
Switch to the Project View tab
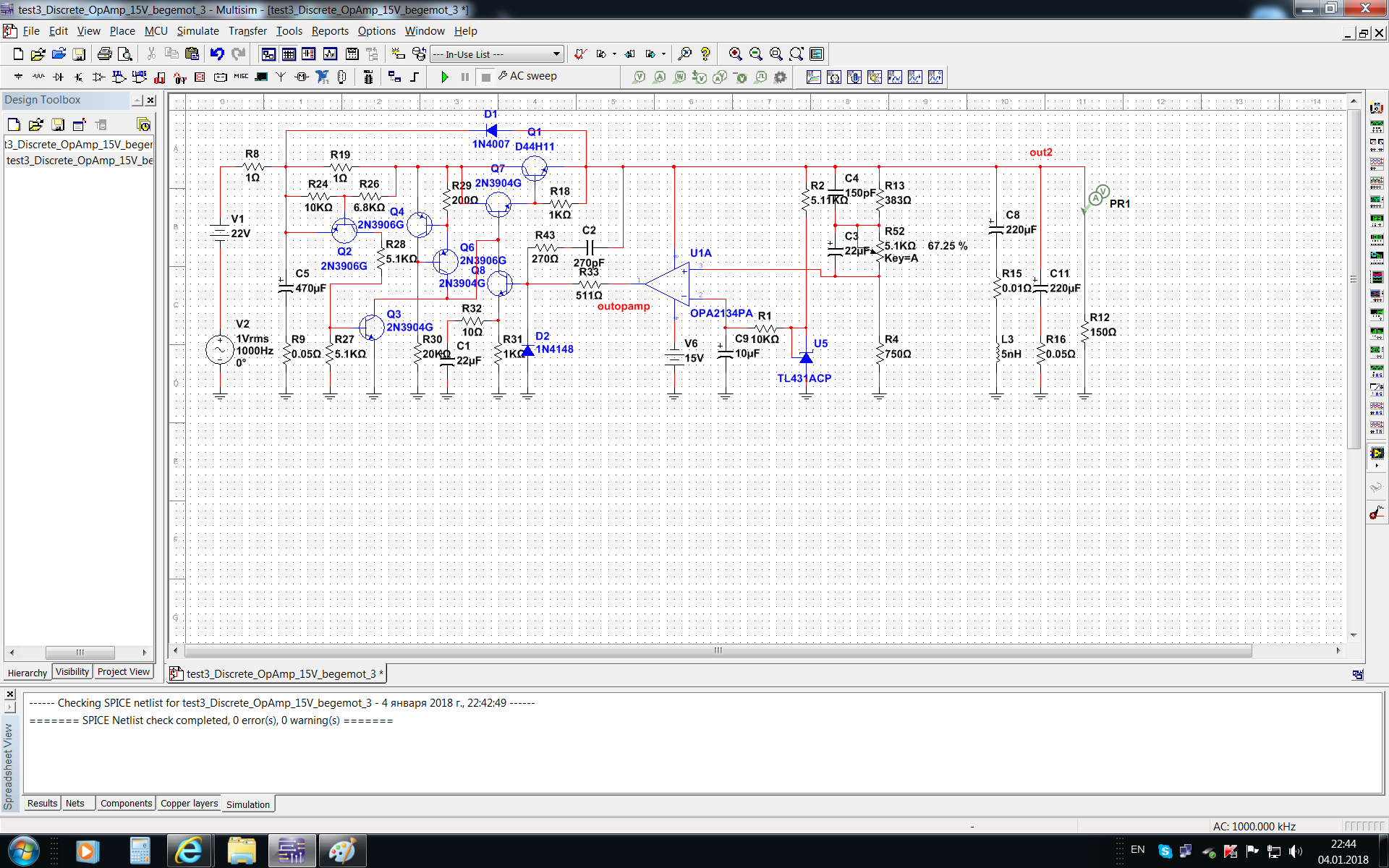pyautogui.click(x=124, y=672)
